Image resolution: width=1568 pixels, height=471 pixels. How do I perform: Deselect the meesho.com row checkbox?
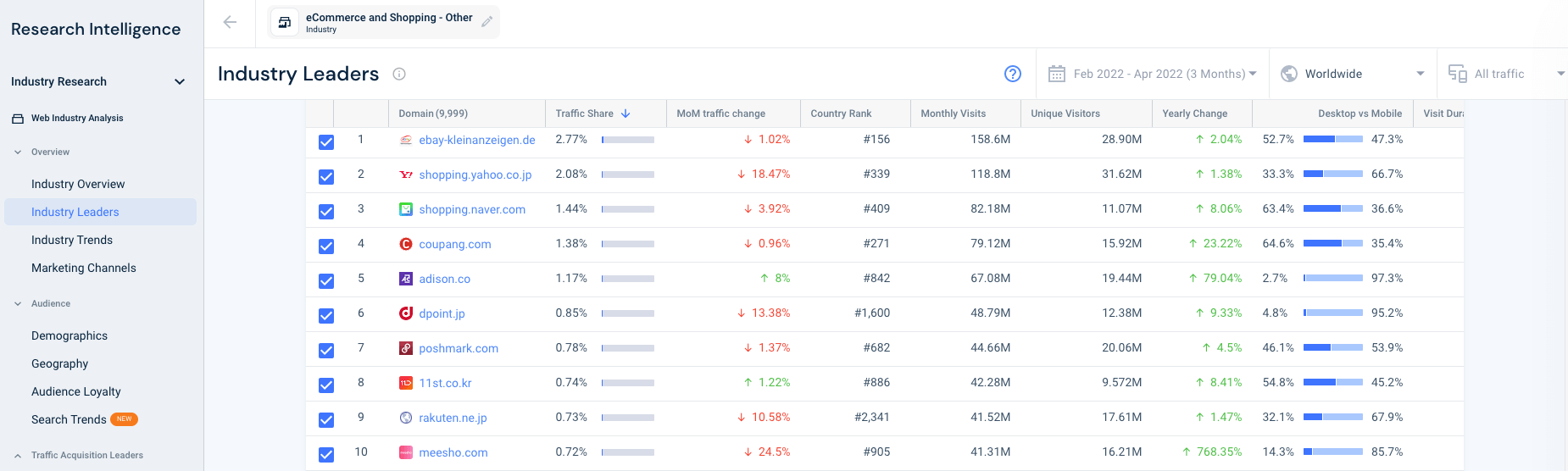pos(326,455)
